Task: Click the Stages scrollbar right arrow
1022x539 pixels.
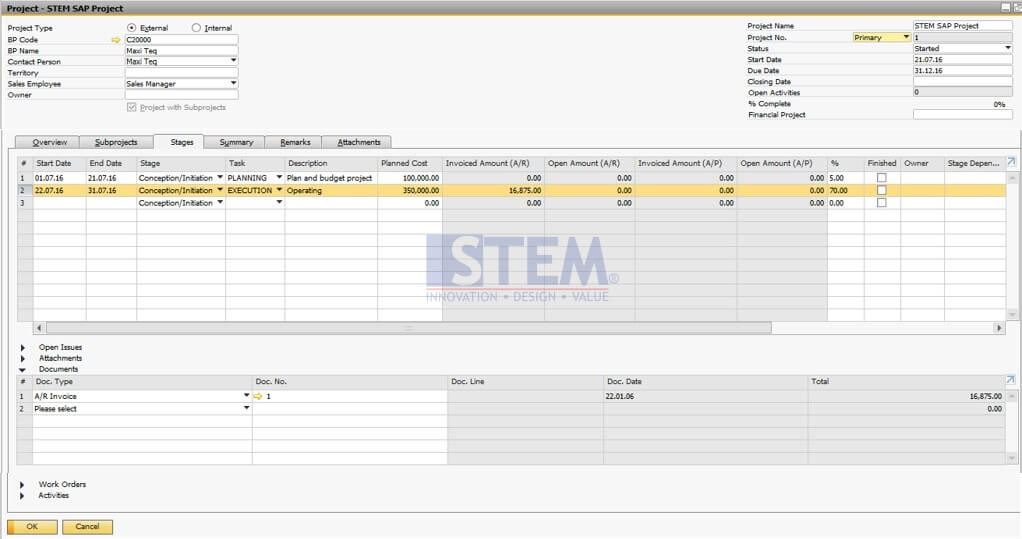Action: coord(999,328)
